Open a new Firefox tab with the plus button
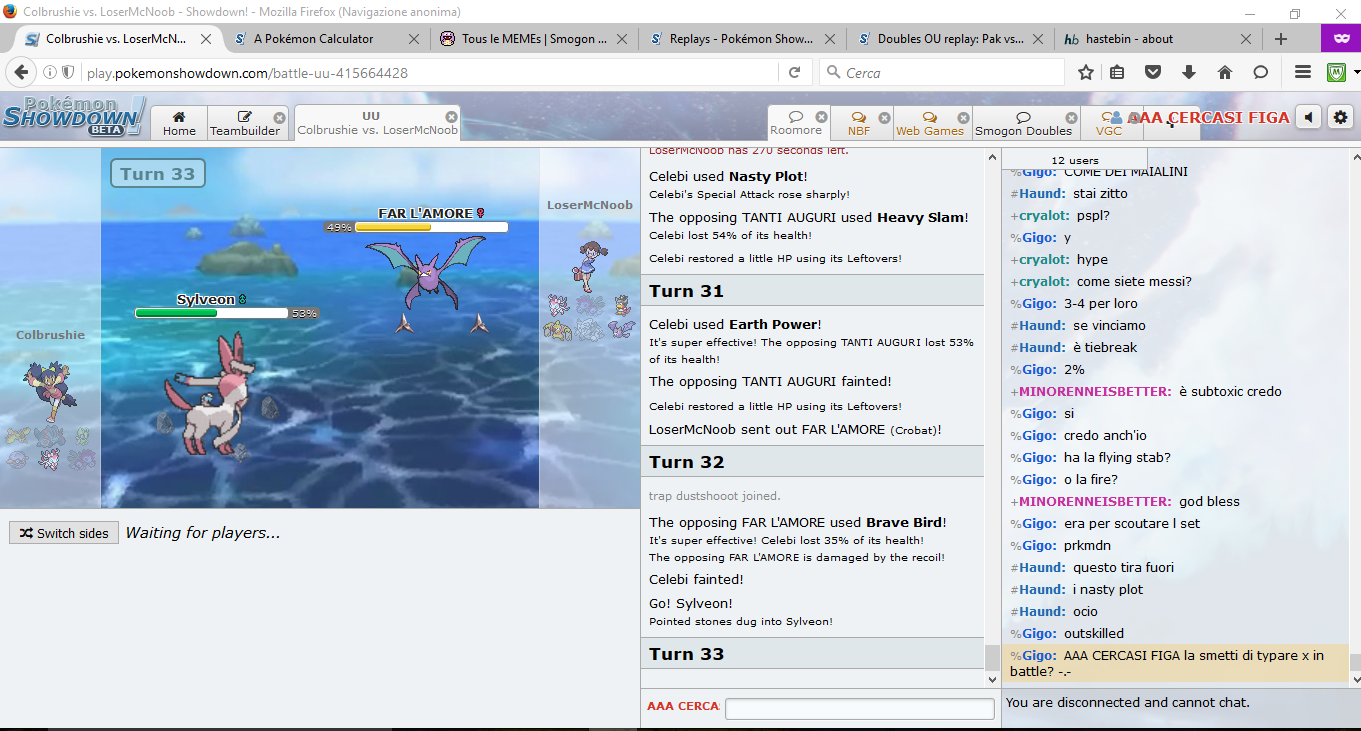1361x731 pixels. 1281,39
